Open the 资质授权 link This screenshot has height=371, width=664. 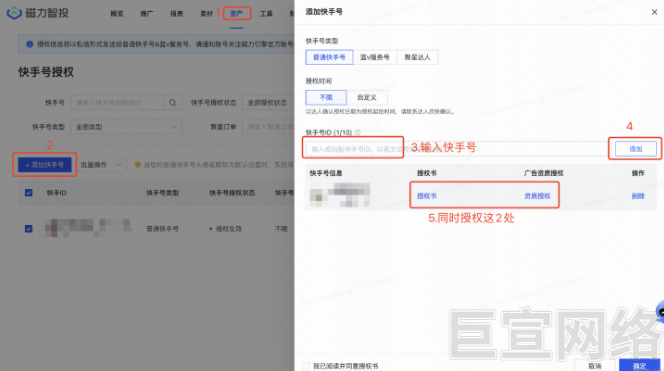tap(537, 196)
